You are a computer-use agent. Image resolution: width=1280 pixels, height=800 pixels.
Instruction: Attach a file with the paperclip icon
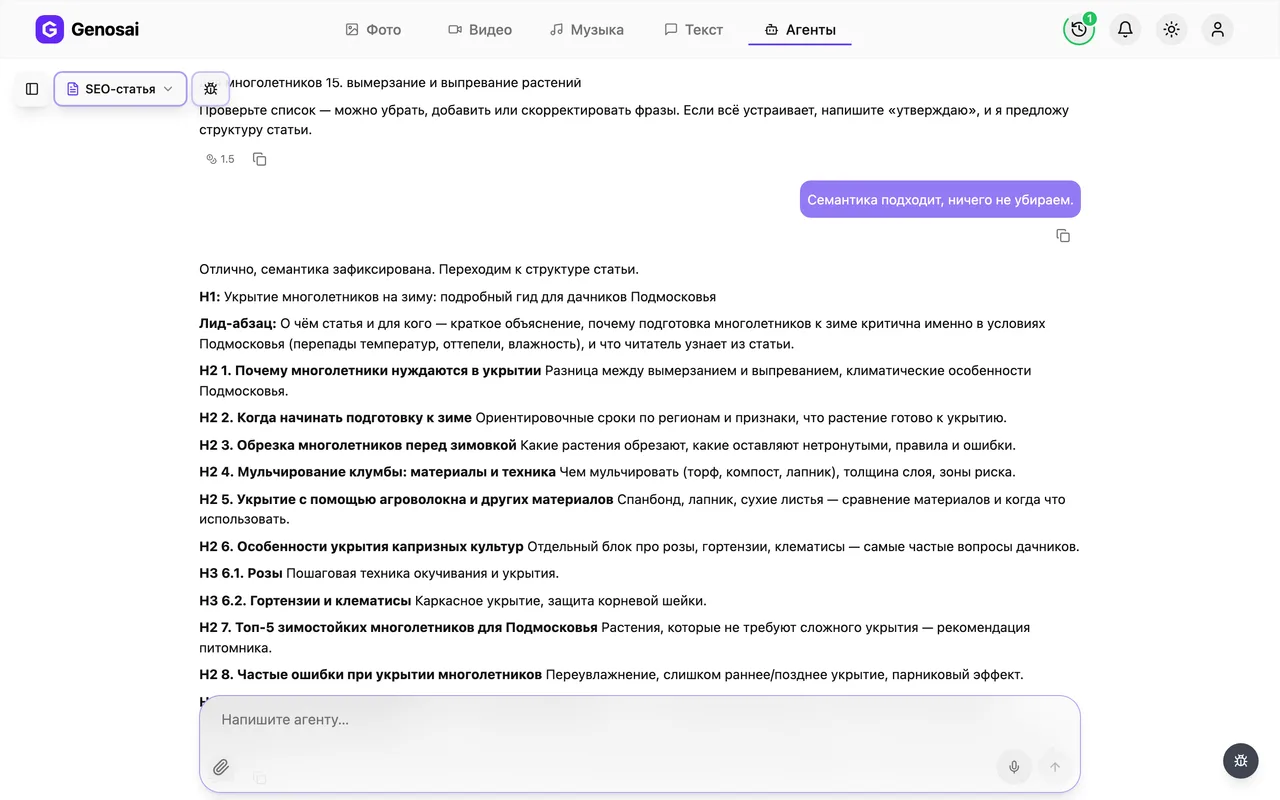pos(221,767)
